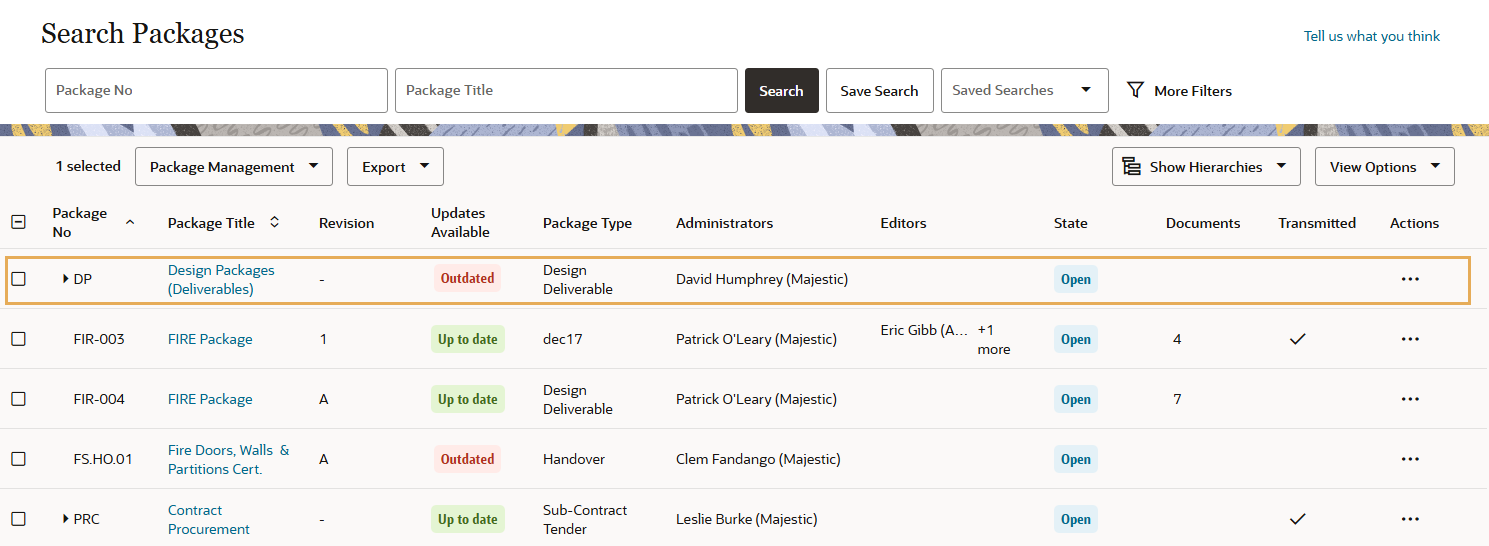Open actions menu for DP package row
The width and height of the screenshot is (1489, 546).
point(1410,279)
